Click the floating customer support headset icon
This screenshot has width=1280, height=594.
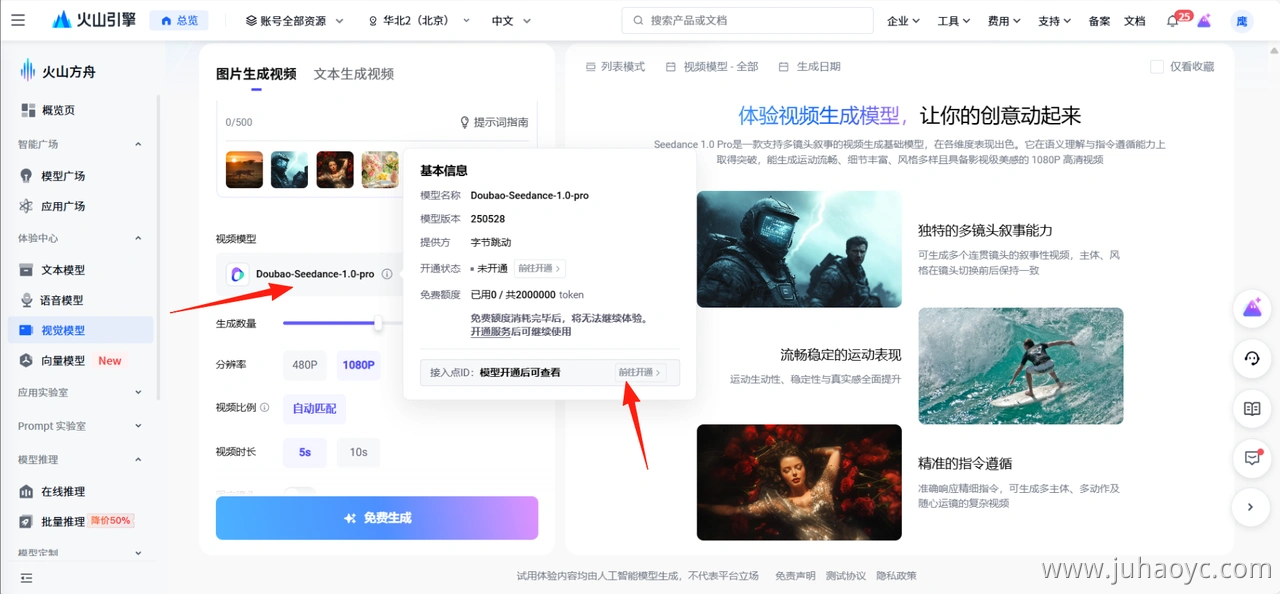coord(1251,358)
